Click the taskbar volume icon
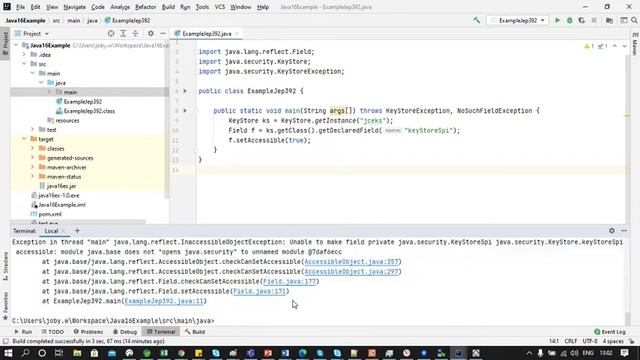 pyautogui.click(x=574, y=353)
